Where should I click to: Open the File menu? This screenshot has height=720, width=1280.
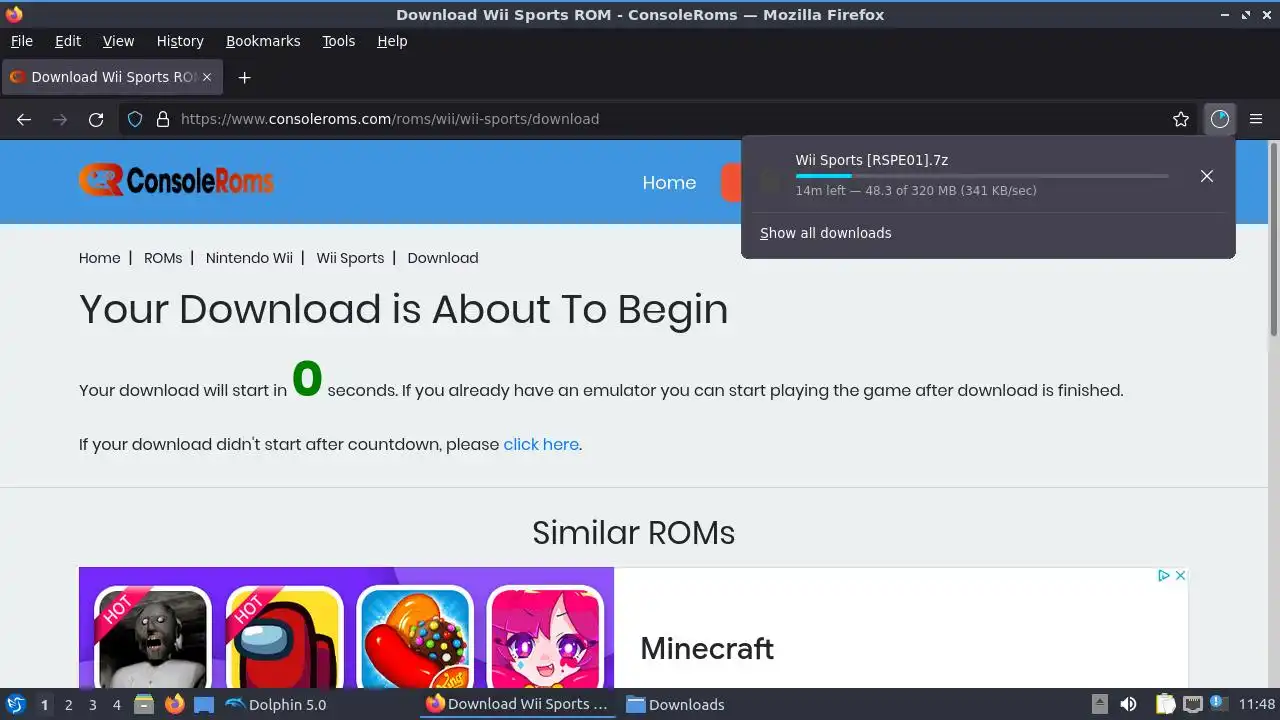coord(21,41)
